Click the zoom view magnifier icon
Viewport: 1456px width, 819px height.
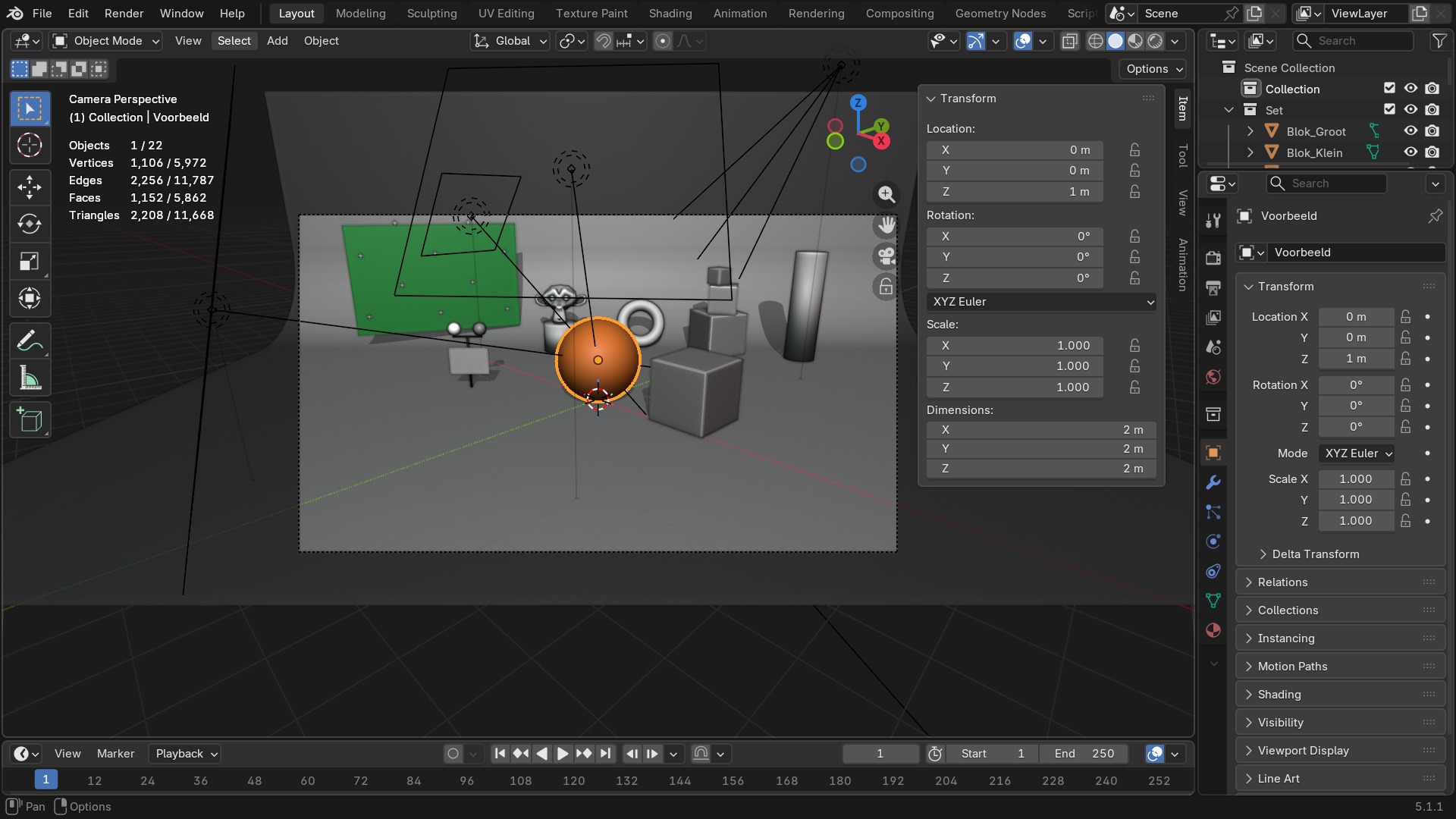click(x=886, y=194)
